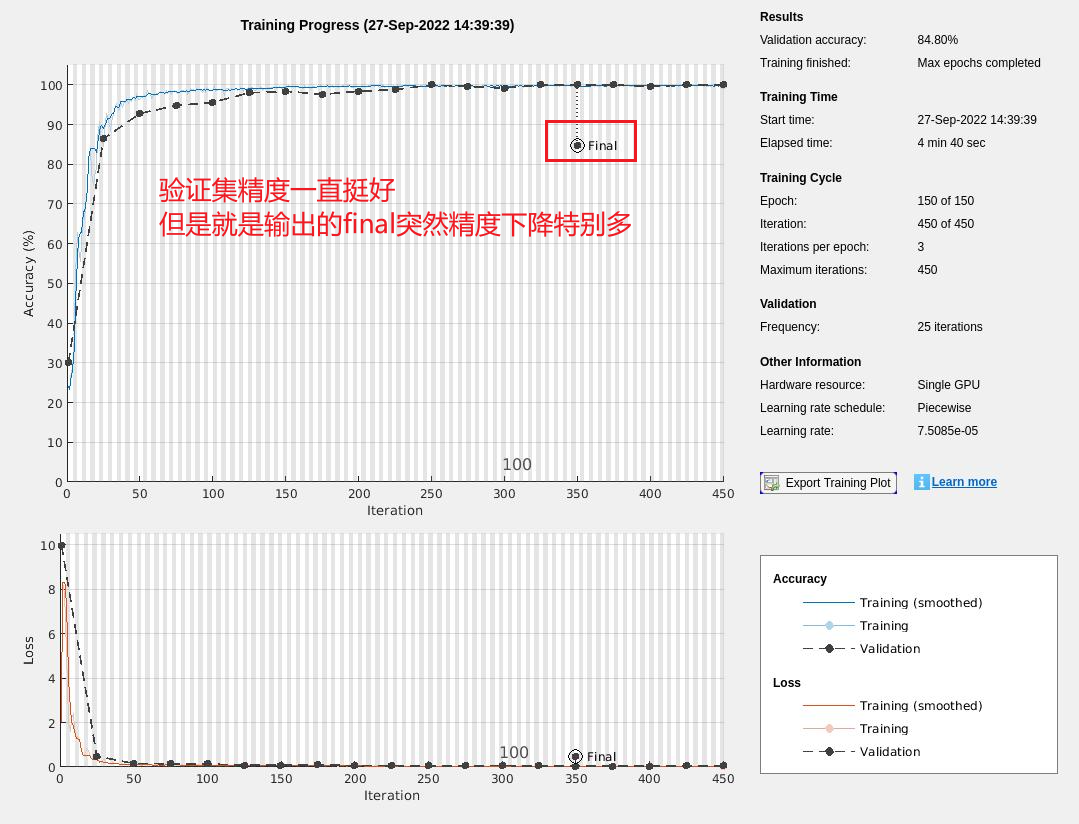Screen dimensions: 1079x824
Task: Click the Max epochs completed status text
Action: (979, 63)
